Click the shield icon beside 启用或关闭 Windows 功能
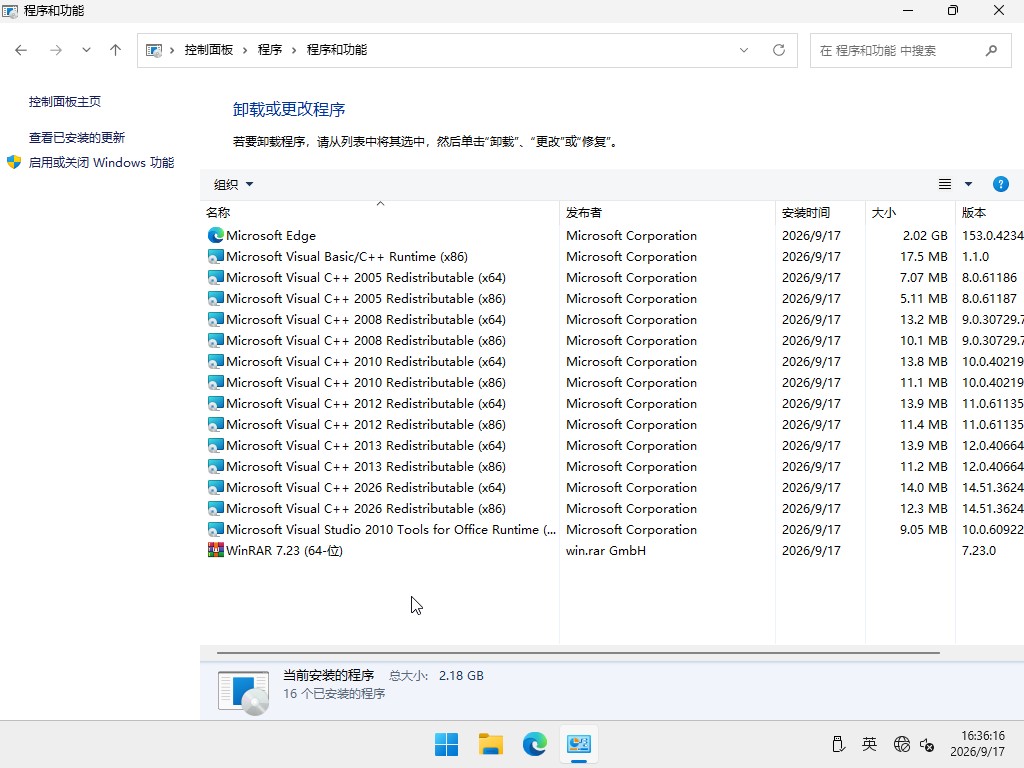This screenshot has width=1024, height=768. [x=14, y=162]
